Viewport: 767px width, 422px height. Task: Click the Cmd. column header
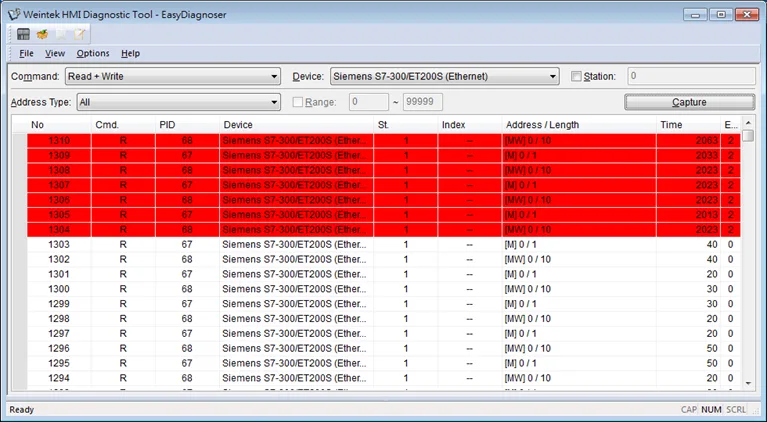123,125
